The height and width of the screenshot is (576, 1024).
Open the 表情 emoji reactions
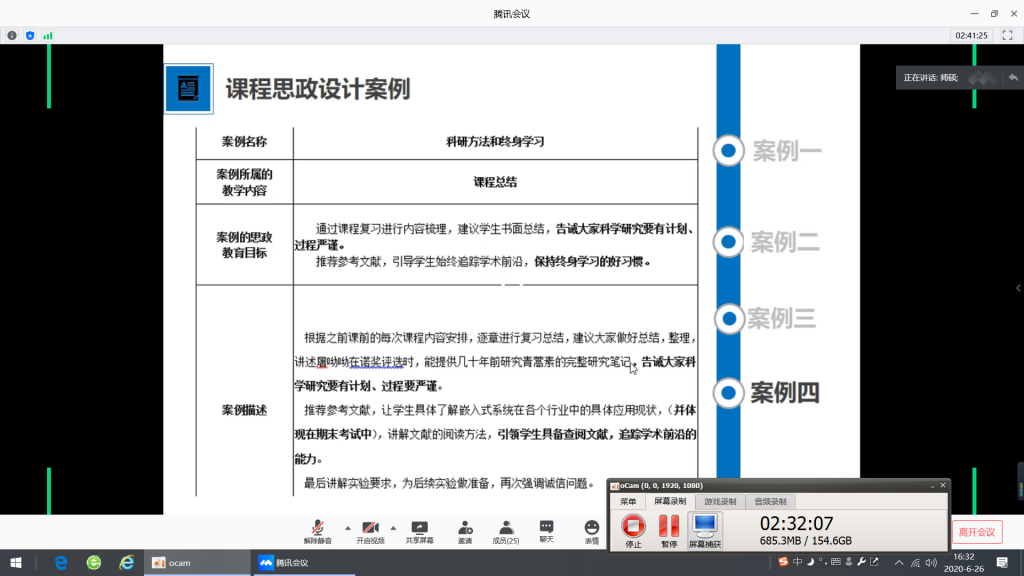click(591, 528)
